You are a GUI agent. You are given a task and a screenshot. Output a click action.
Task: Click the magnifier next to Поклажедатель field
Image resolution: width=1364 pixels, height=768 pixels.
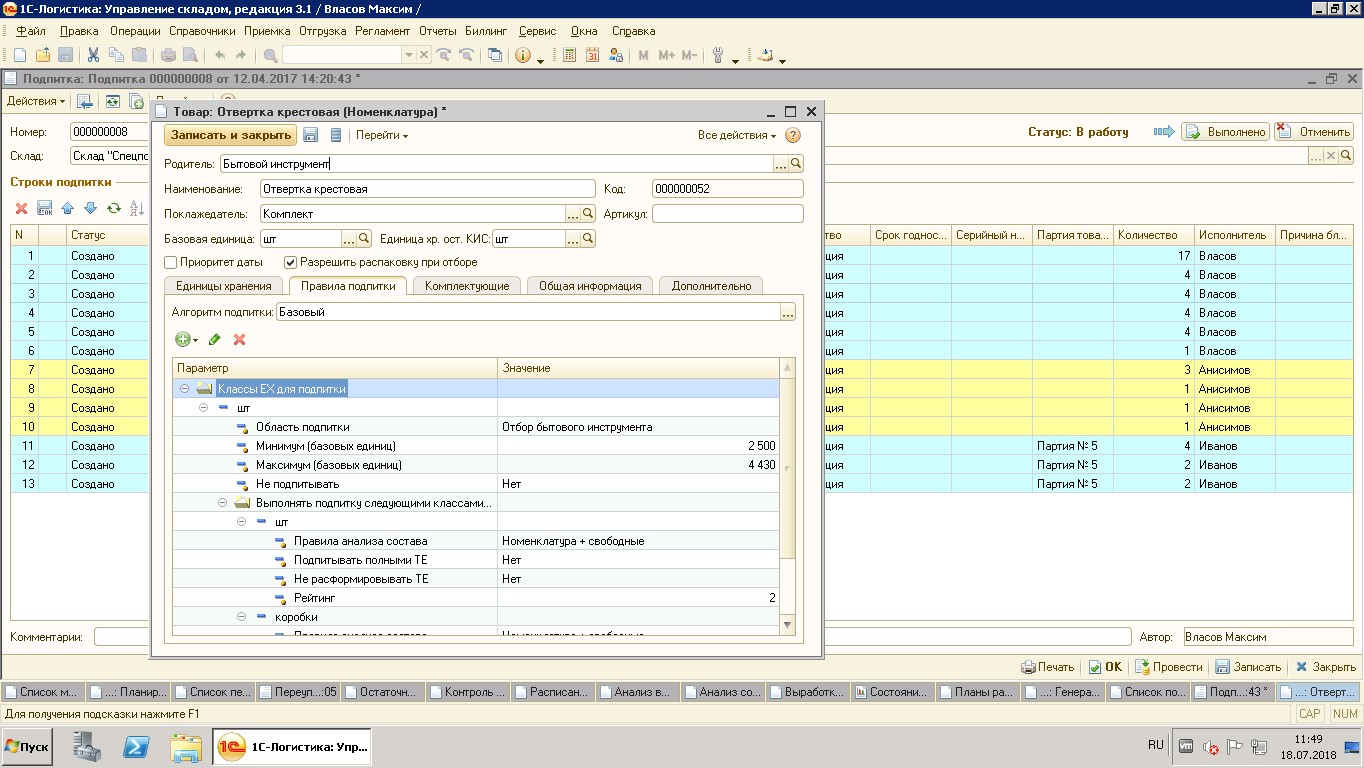tap(588, 214)
